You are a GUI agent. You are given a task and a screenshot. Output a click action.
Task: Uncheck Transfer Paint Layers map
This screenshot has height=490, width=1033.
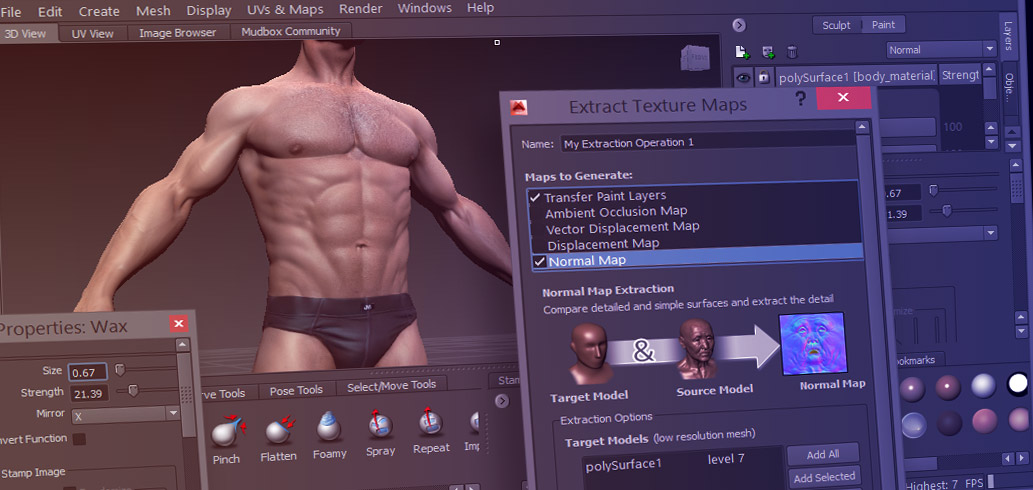[x=535, y=196]
